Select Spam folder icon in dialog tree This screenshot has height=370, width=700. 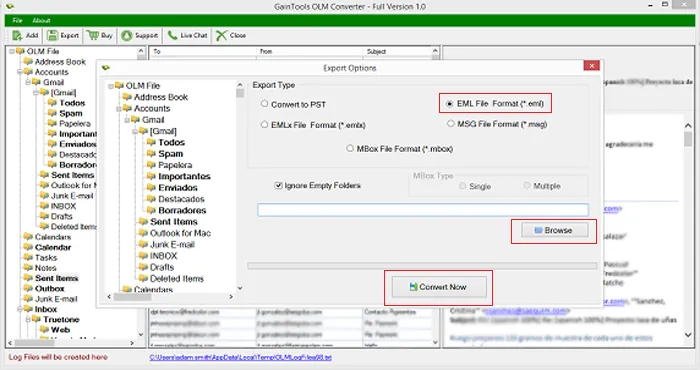[151, 154]
